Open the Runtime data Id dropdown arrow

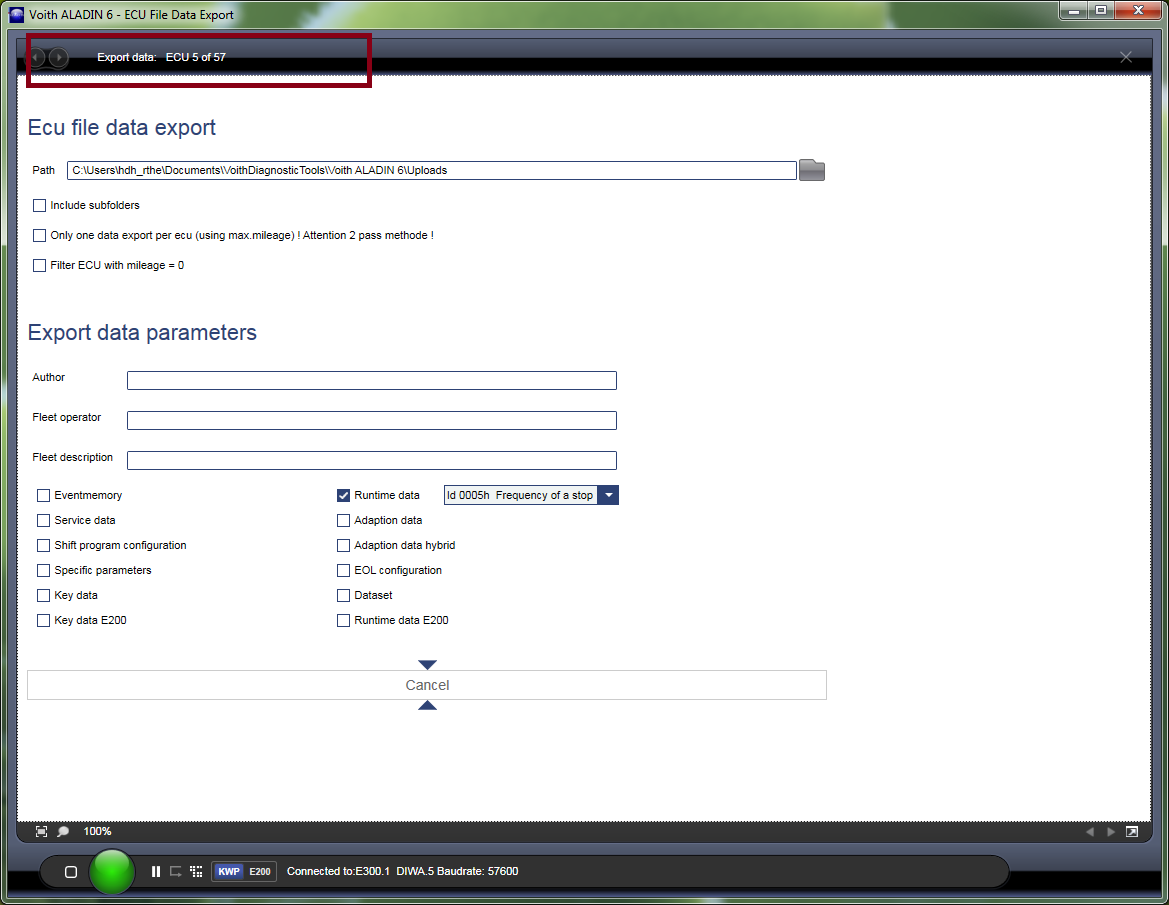(x=608, y=495)
